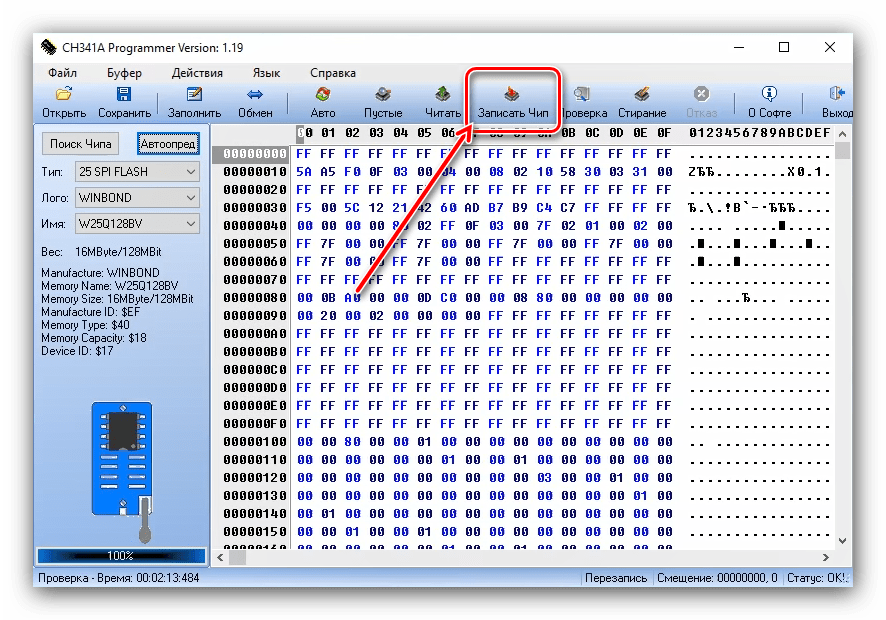Open the О Софте (About) info icon

click(769, 95)
